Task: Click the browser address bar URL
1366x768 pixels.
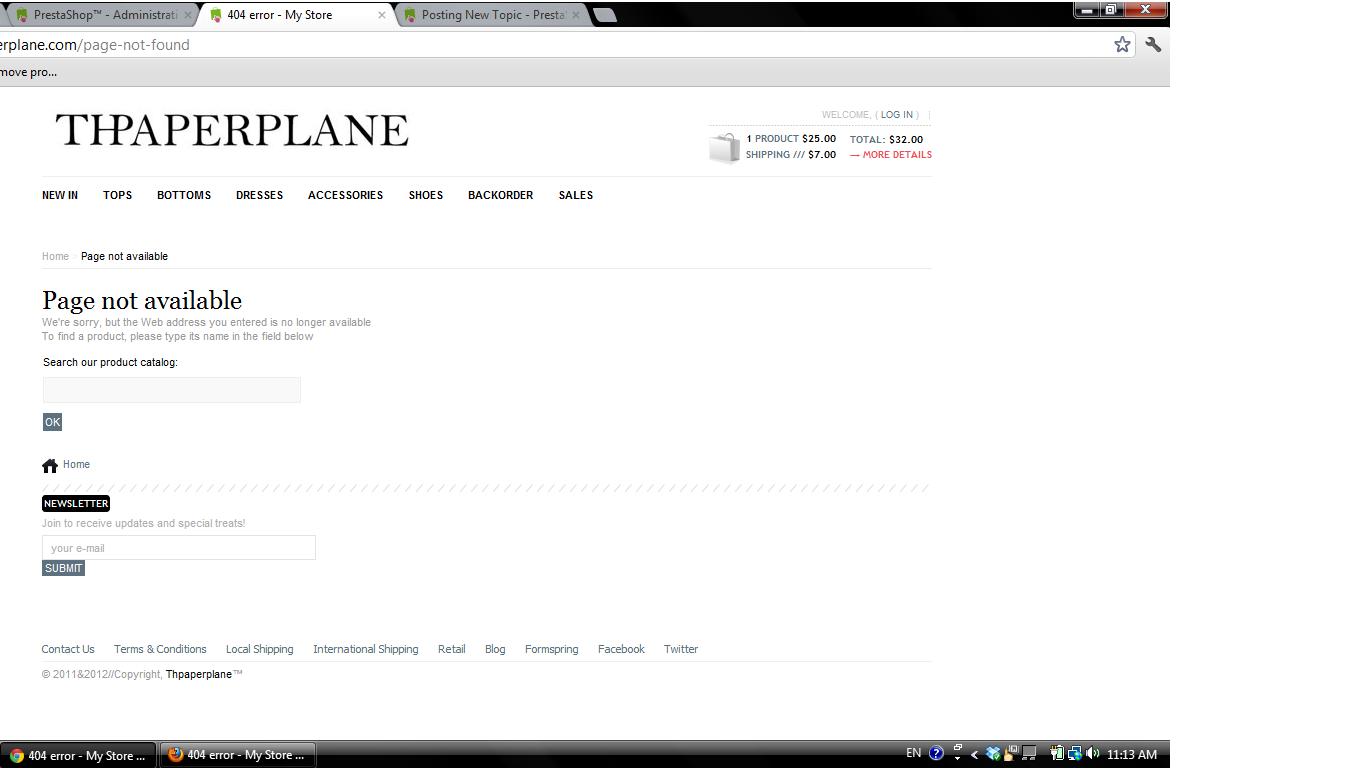Action: coord(95,45)
